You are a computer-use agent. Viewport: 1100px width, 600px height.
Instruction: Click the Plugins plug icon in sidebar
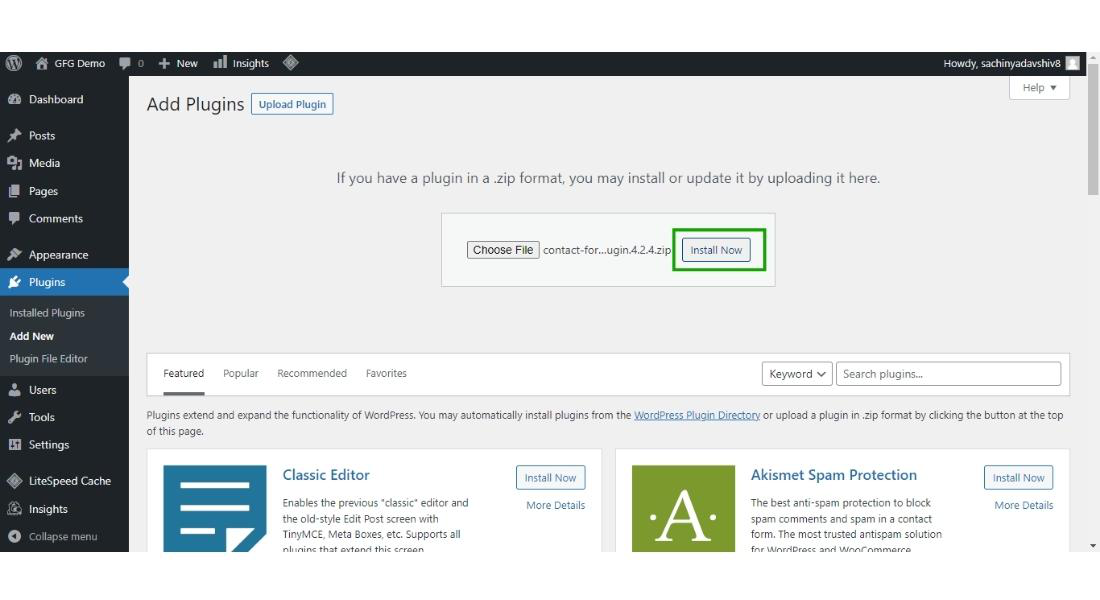[x=15, y=282]
